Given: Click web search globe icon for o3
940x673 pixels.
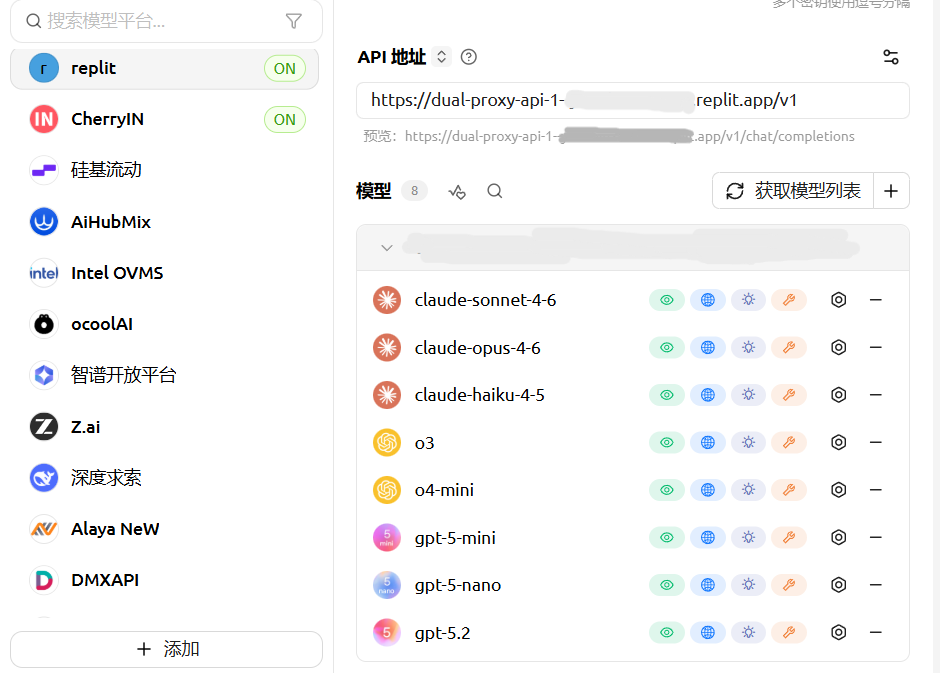Looking at the screenshot, I should (708, 442).
